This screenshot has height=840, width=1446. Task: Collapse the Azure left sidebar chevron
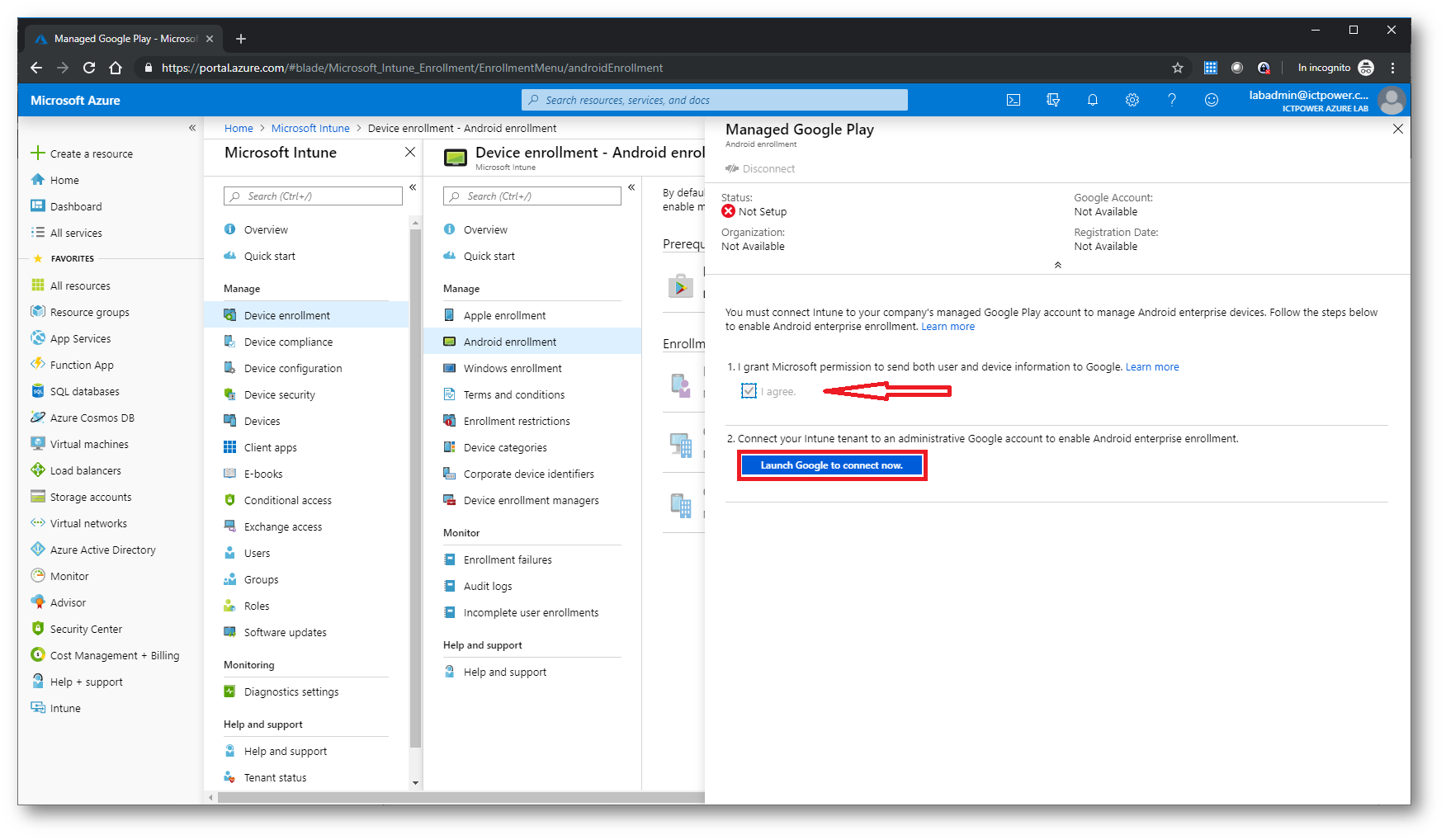tap(192, 128)
